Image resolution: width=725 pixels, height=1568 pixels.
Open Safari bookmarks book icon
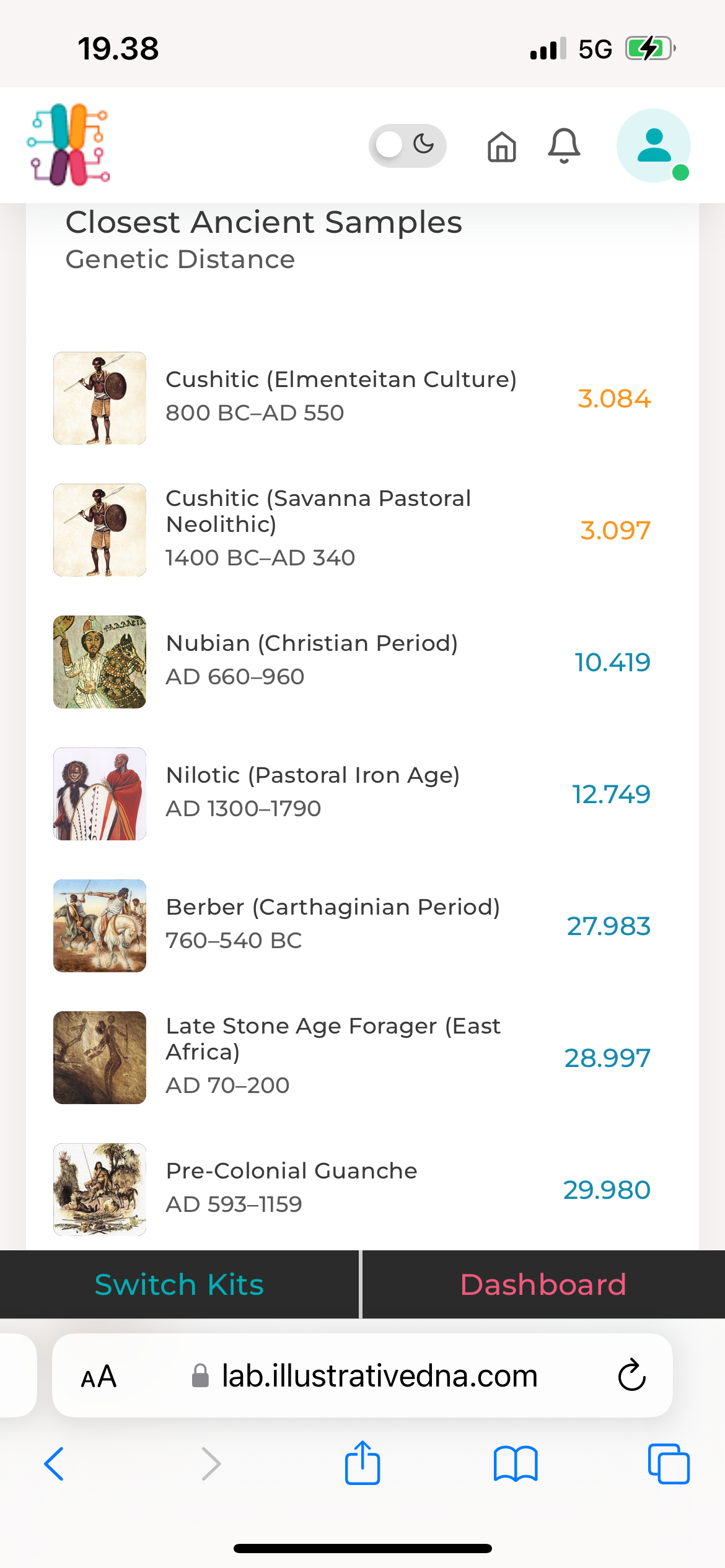pyautogui.click(x=516, y=1464)
